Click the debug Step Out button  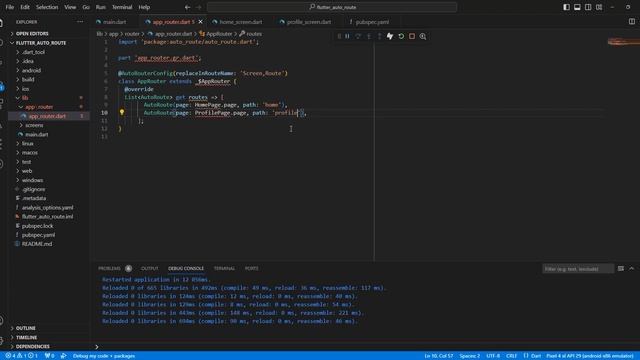coord(380,36)
